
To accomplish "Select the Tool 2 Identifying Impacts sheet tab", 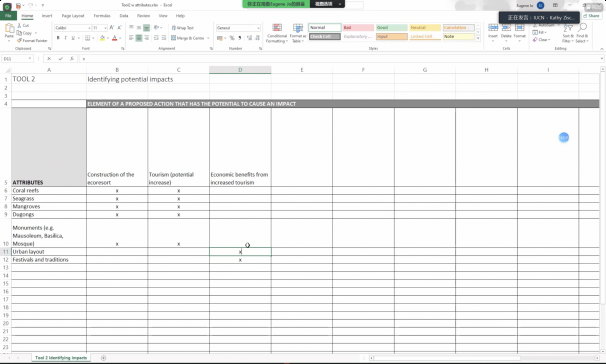I will click(61, 358).
